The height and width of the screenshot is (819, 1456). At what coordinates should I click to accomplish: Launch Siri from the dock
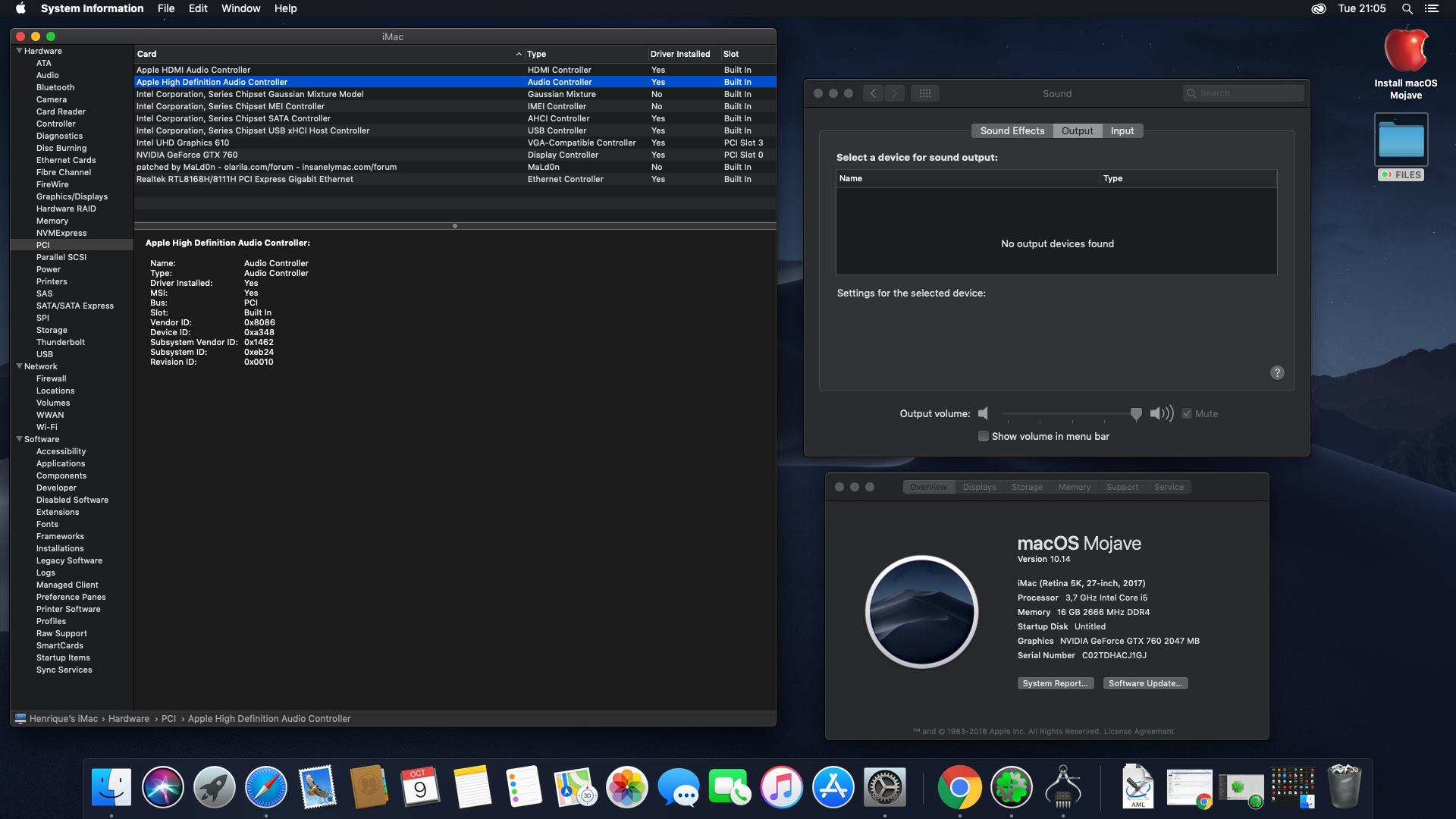point(163,787)
